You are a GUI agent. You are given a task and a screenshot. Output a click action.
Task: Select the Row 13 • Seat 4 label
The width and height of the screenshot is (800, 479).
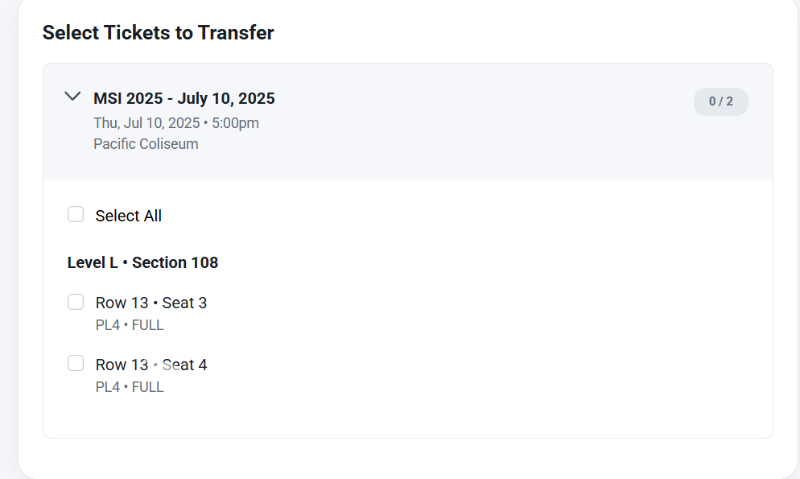[x=151, y=364]
